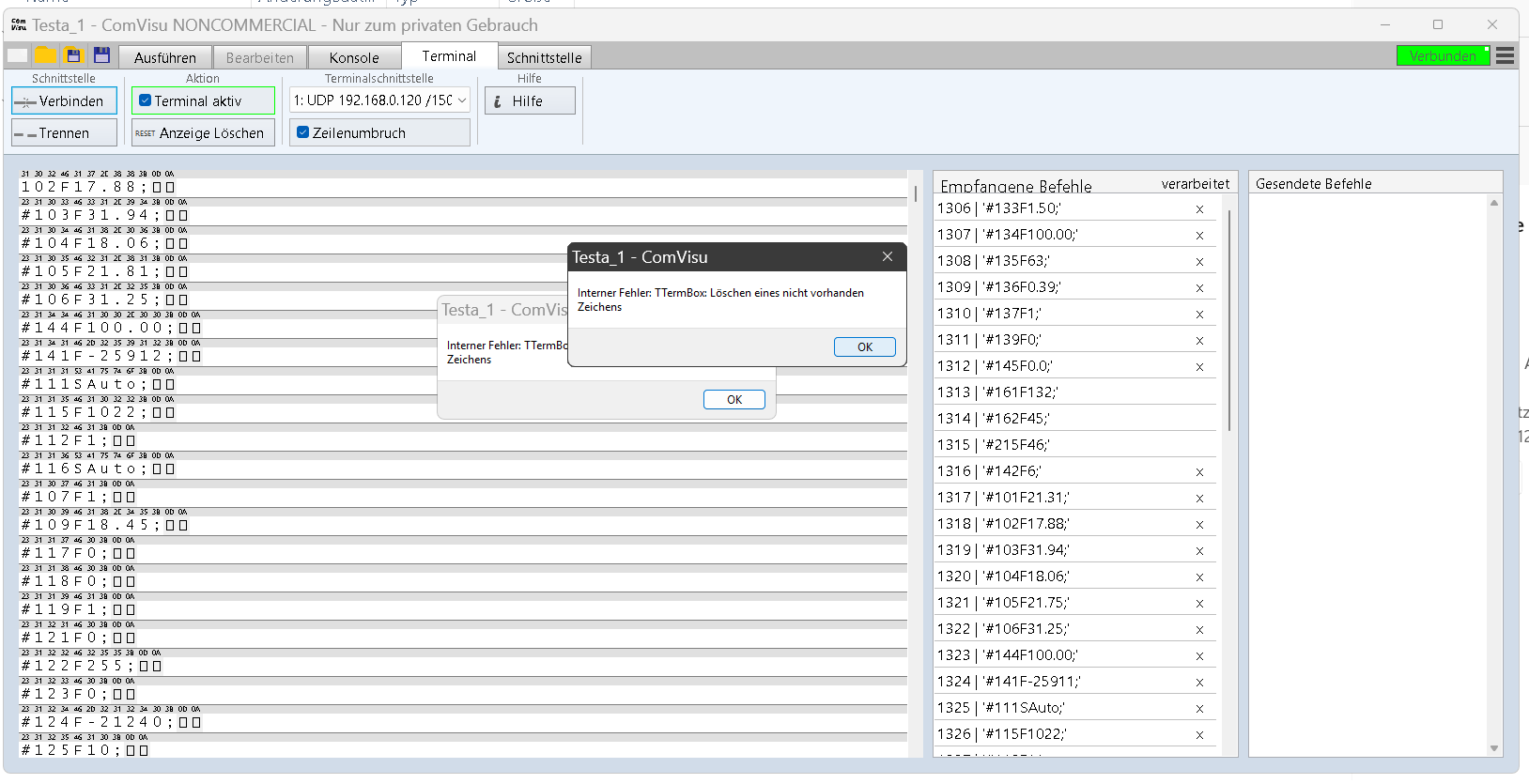The image size is (1529, 784).
Task: Click the green Verbunden status indicator
Action: [x=1442, y=56]
